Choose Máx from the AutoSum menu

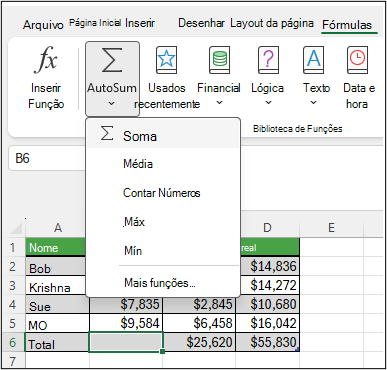[x=134, y=222]
